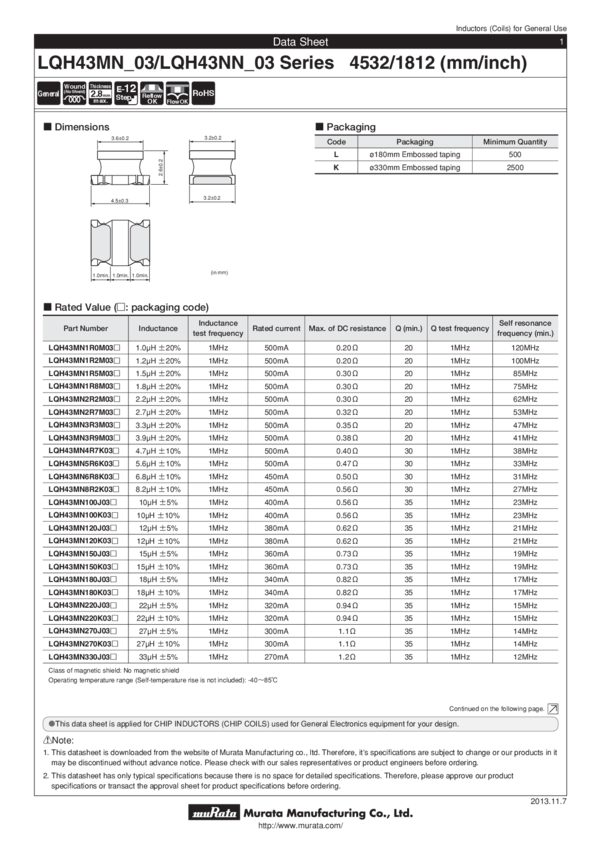Click the 1.2Ω DC resistance value

347,656
